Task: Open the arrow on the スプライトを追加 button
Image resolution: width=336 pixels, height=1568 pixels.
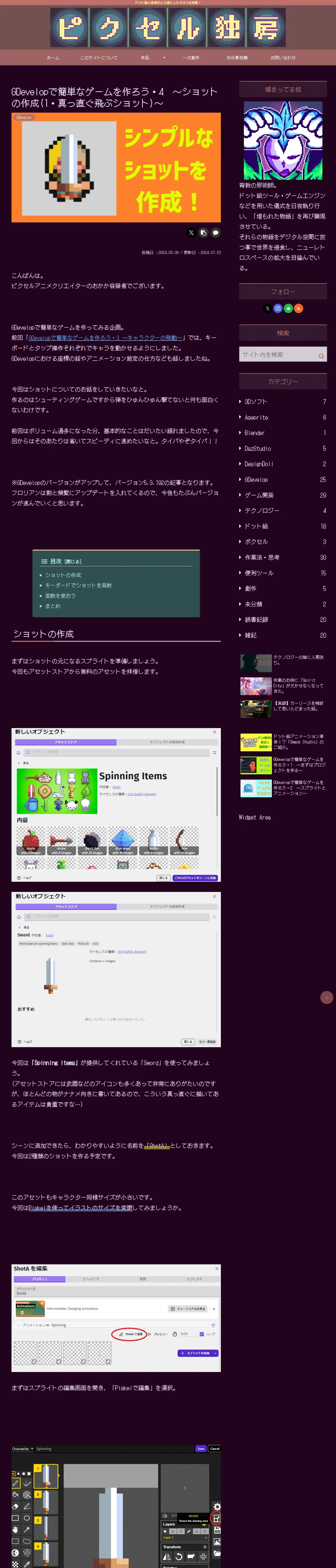Action: click(x=215, y=1353)
